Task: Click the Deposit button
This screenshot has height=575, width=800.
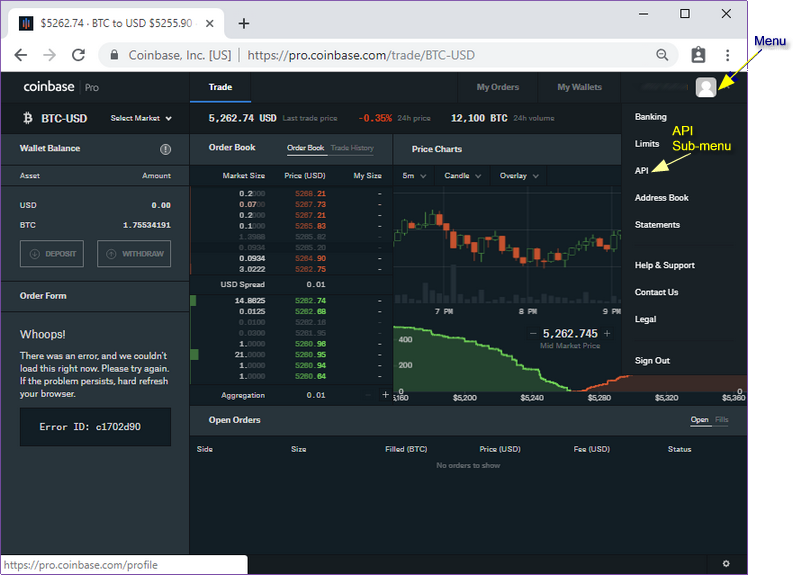Action: coord(52,254)
